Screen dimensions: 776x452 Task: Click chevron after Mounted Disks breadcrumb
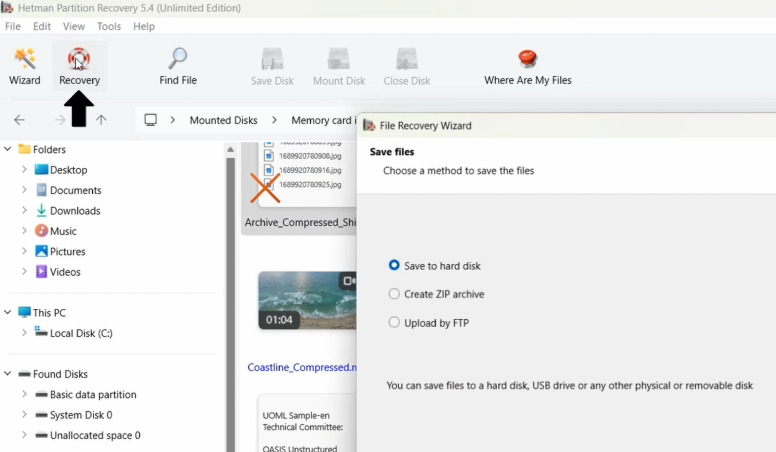(274, 120)
